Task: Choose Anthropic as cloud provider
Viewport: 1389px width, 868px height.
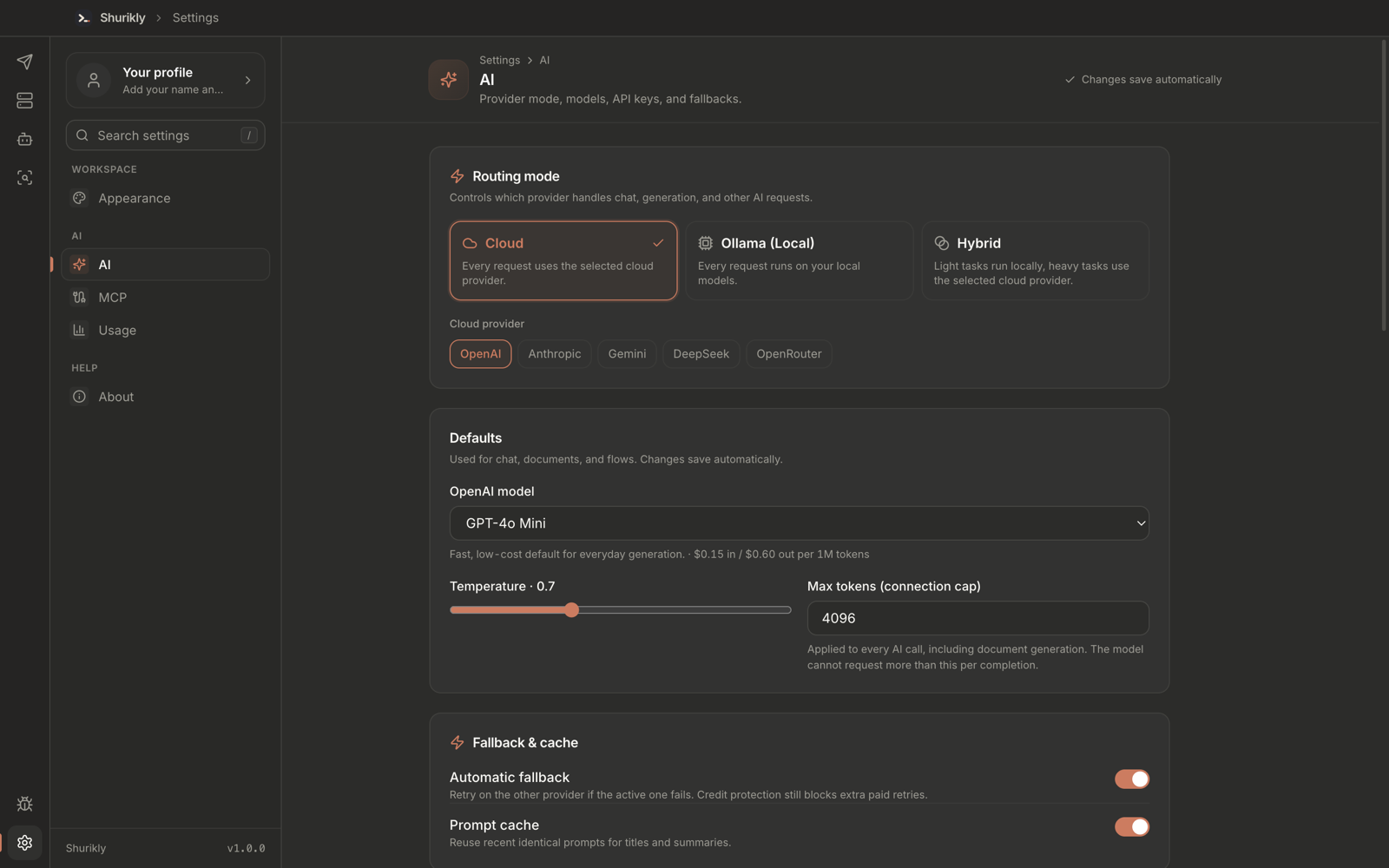Action: click(555, 354)
